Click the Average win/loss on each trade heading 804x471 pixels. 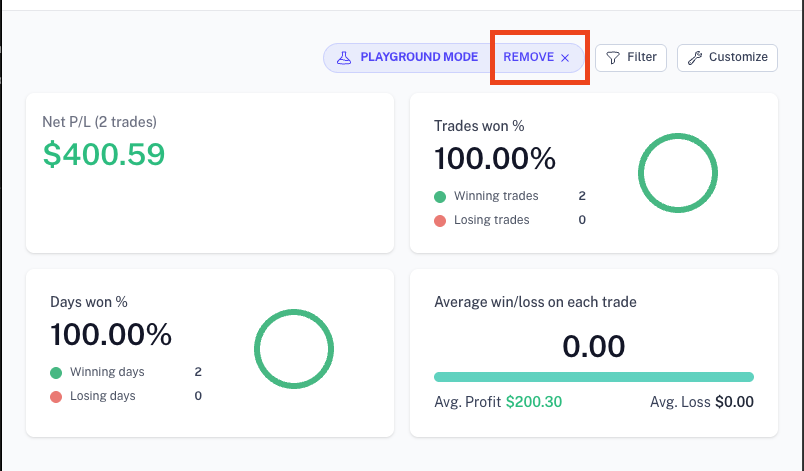(535, 302)
